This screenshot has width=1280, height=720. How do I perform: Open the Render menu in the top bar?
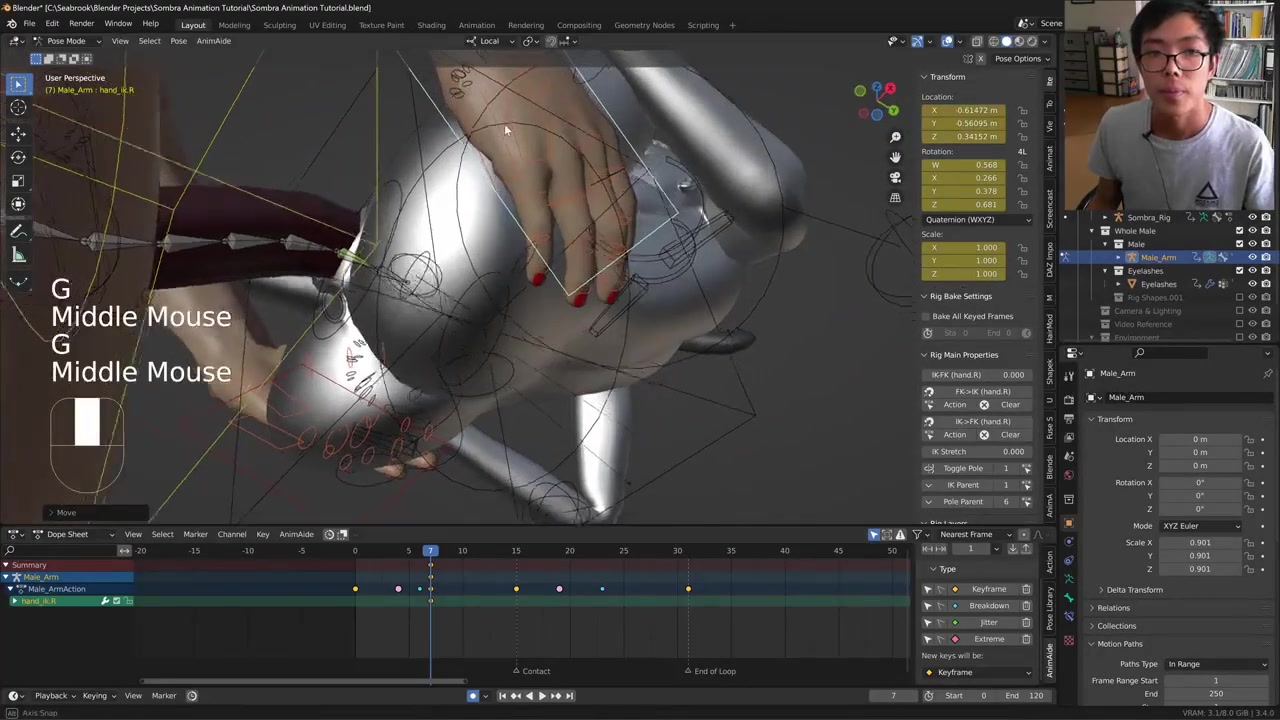coord(81,24)
